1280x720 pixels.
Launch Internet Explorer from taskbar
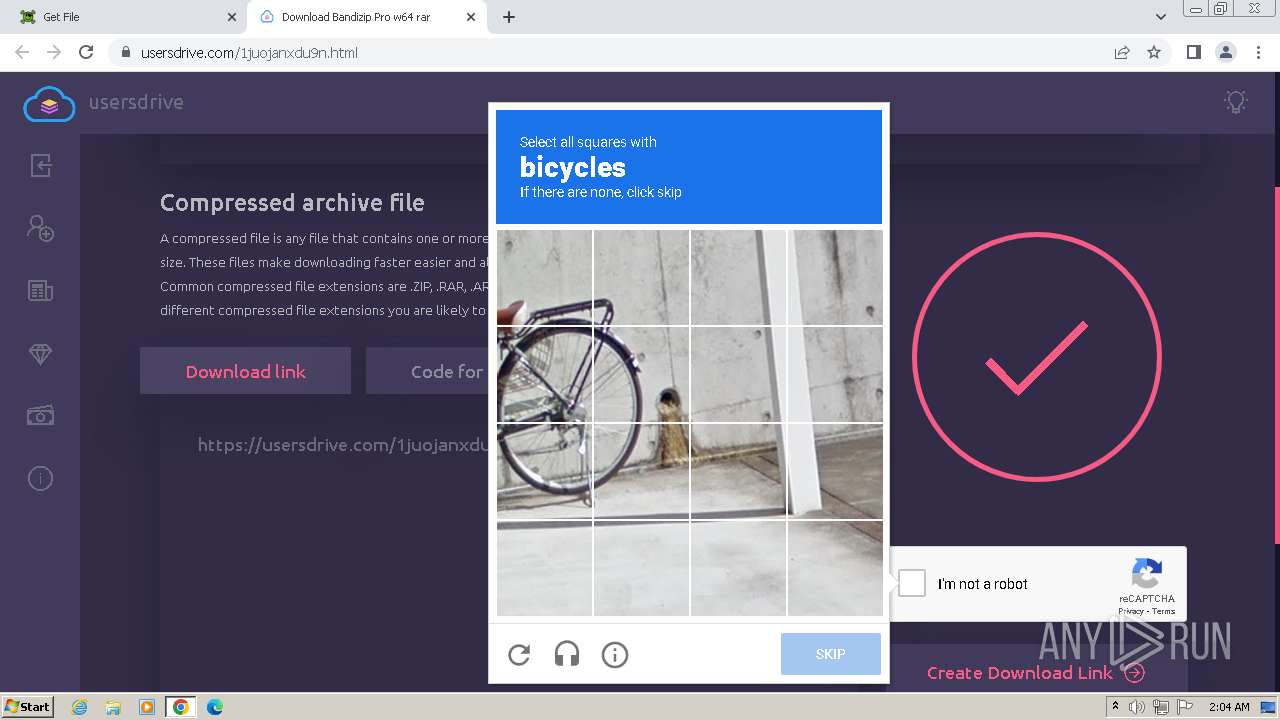(79, 707)
